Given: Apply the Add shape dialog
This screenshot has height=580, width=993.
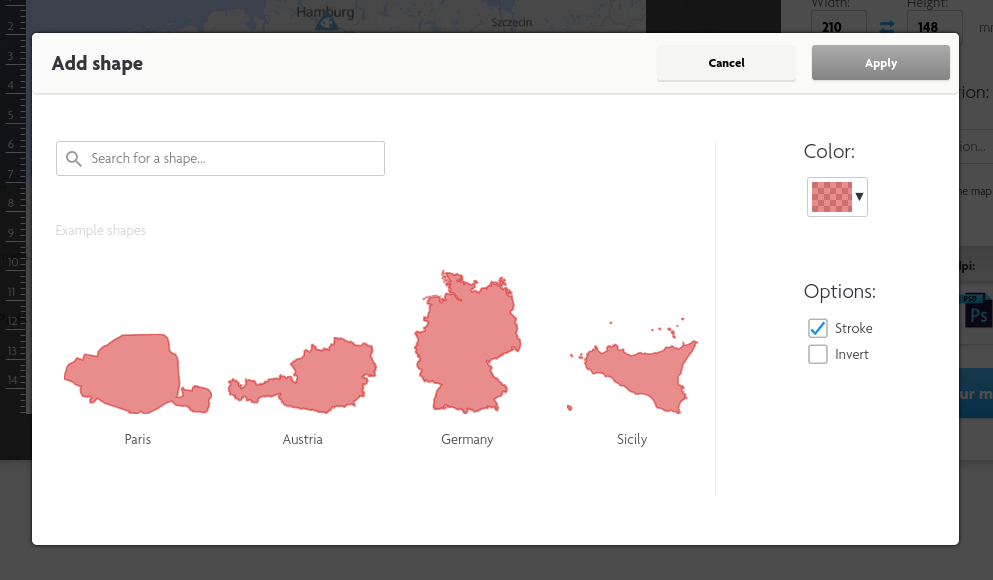Looking at the screenshot, I should [x=880, y=62].
